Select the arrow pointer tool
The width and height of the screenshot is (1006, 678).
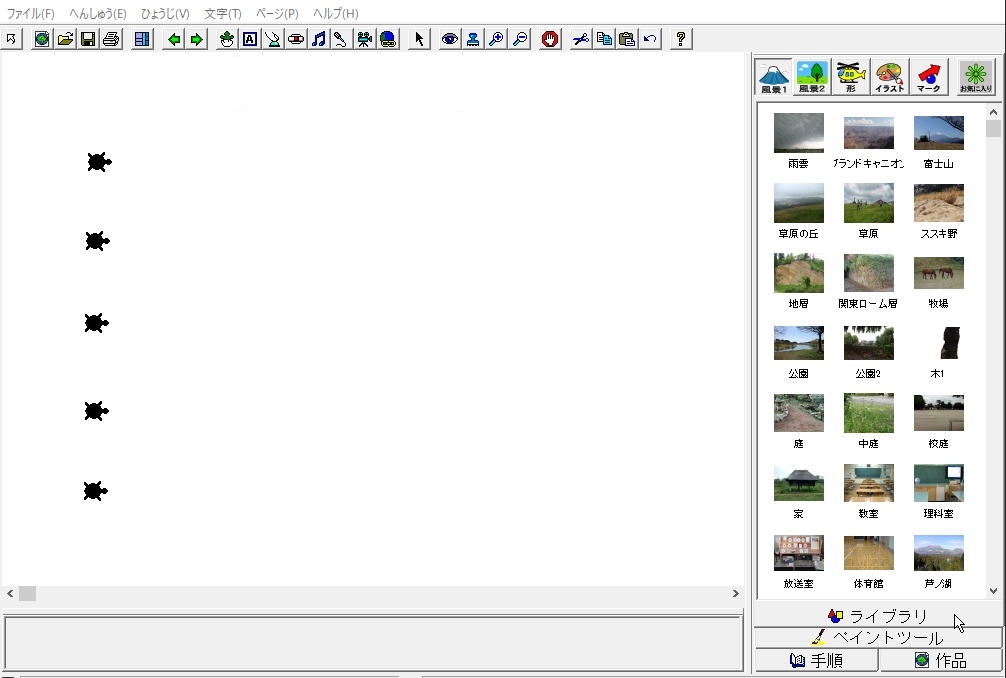coord(419,39)
